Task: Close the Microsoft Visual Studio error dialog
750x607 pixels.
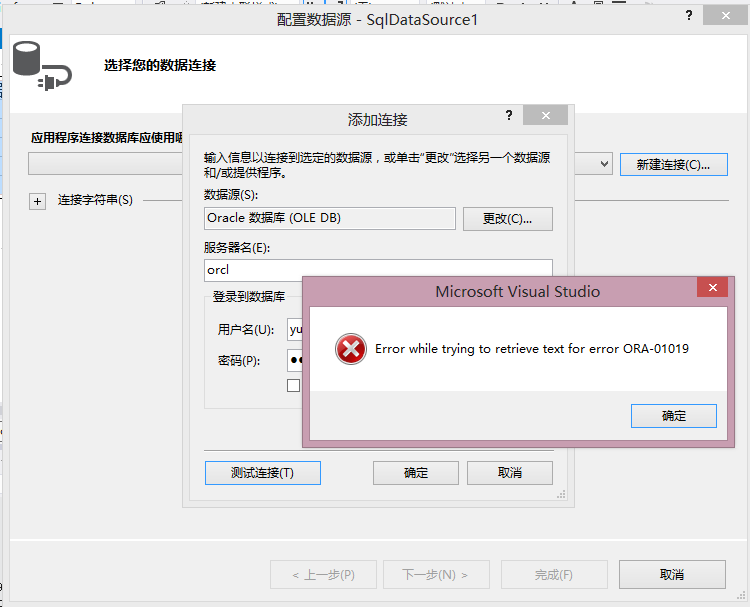Action: point(712,287)
